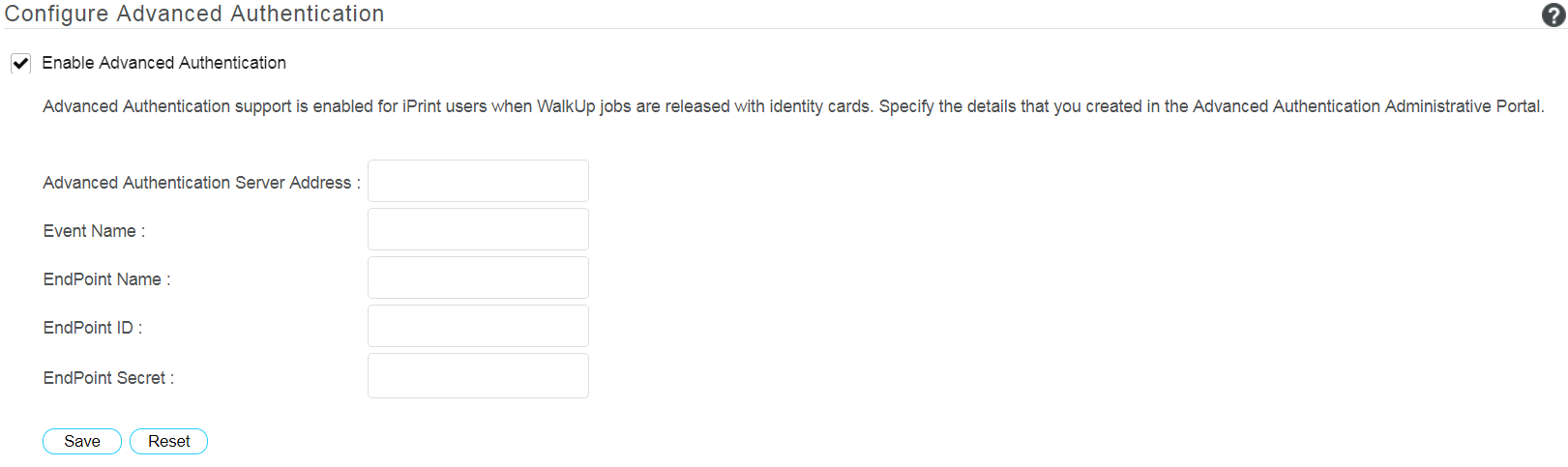
Task: Click the Configure Advanced Authentication heading
Action: (x=194, y=14)
